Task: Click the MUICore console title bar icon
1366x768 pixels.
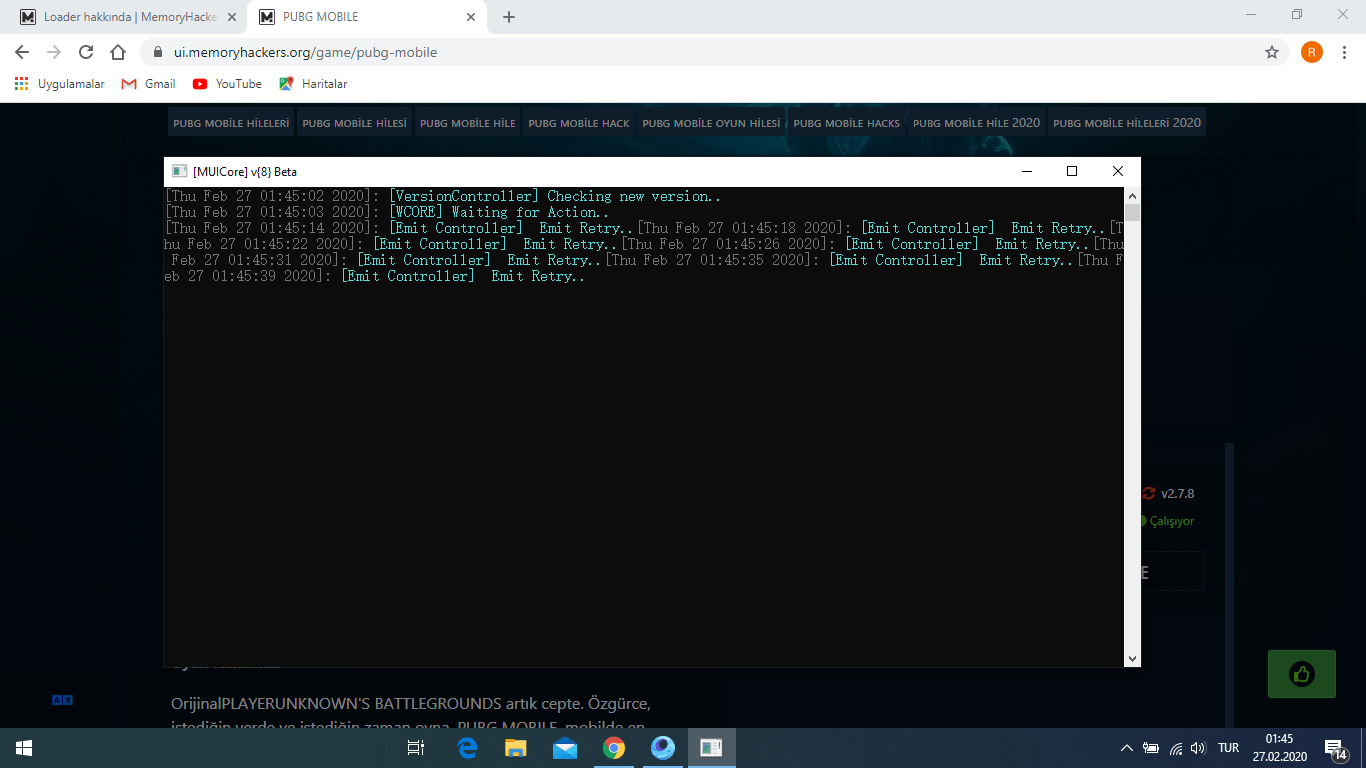Action: 179,171
